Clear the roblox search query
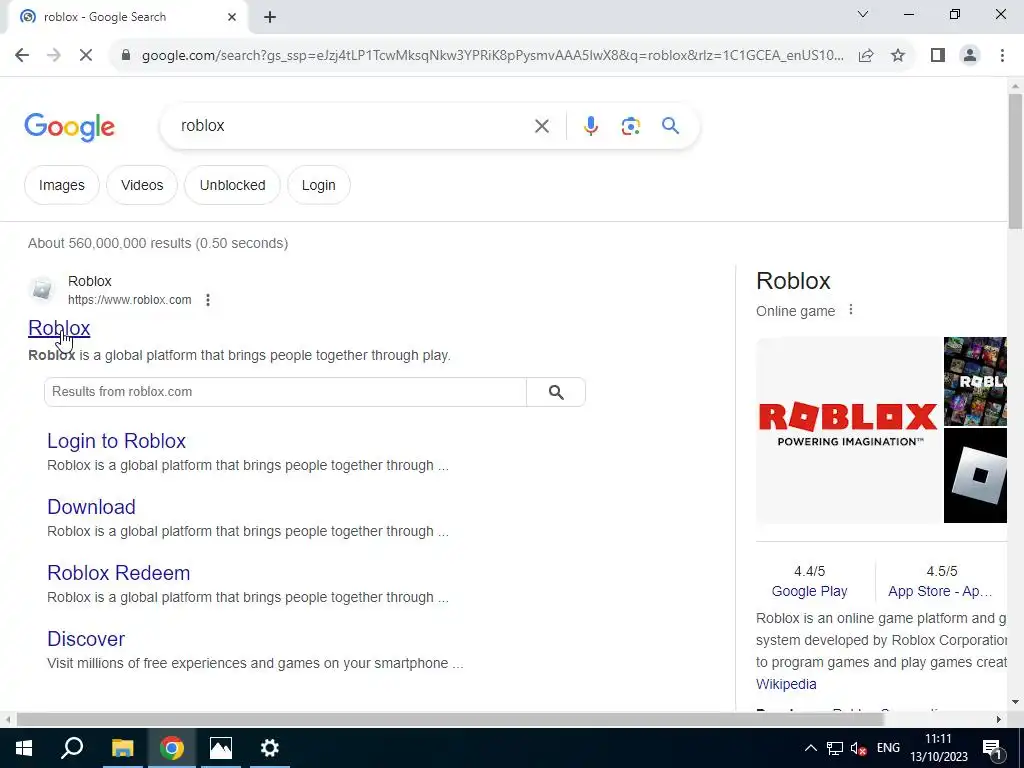Image resolution: width=1024 pixels, height=768 pixels. click(x=541, y=126)
